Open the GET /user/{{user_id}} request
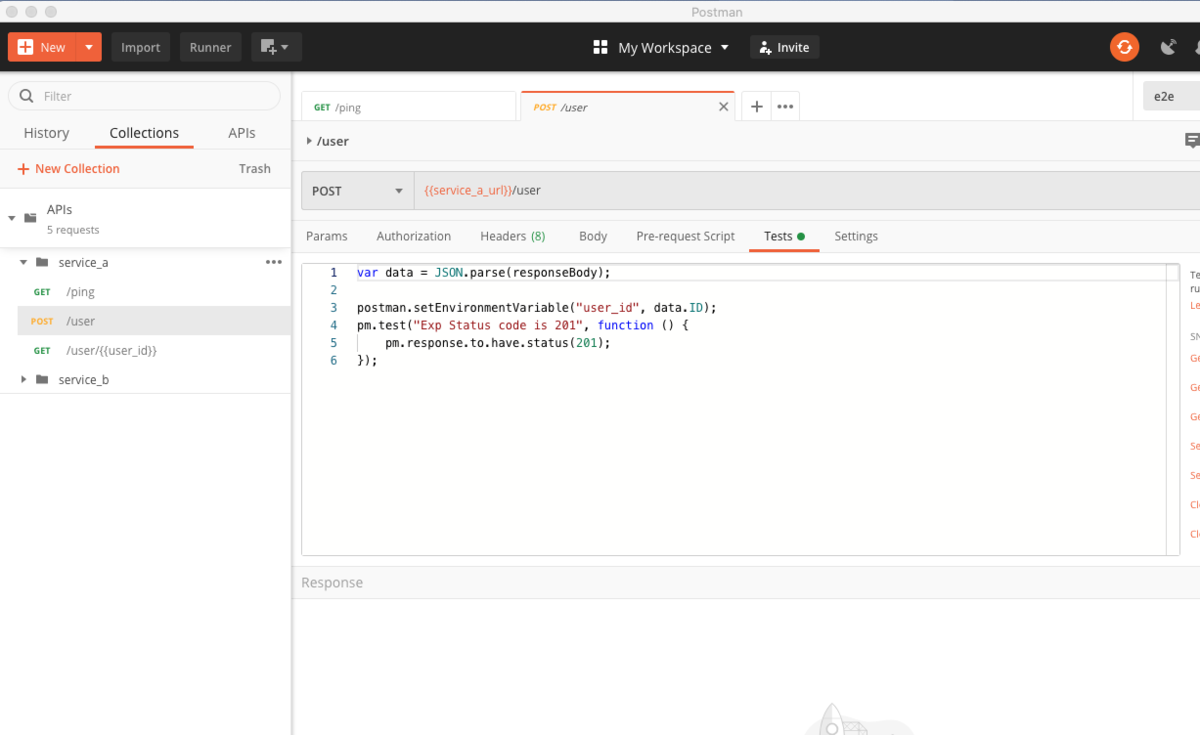The width and height of the screenshot is (1200, 735). (154, 351)
